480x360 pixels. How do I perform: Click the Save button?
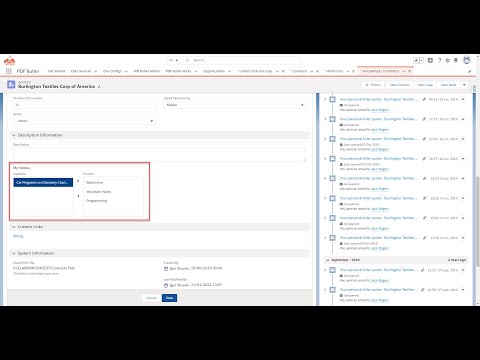(x=169, y=298)
